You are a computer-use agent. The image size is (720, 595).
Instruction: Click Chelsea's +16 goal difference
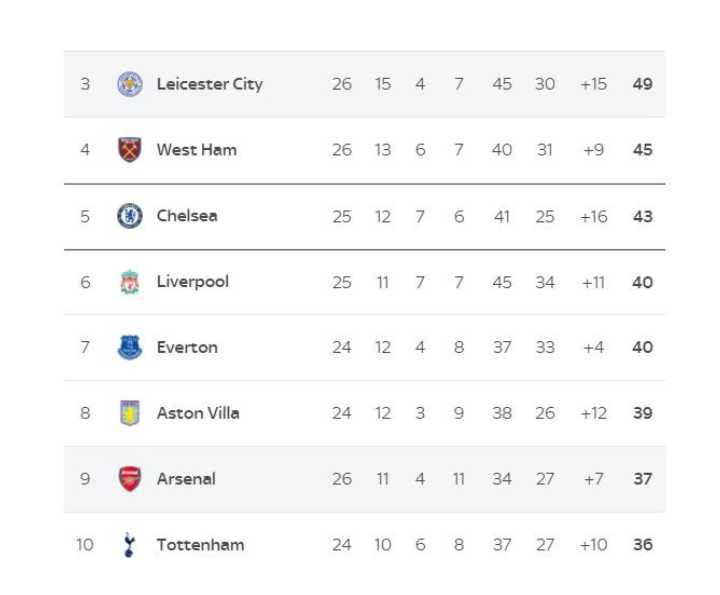[x=594, y=216]
